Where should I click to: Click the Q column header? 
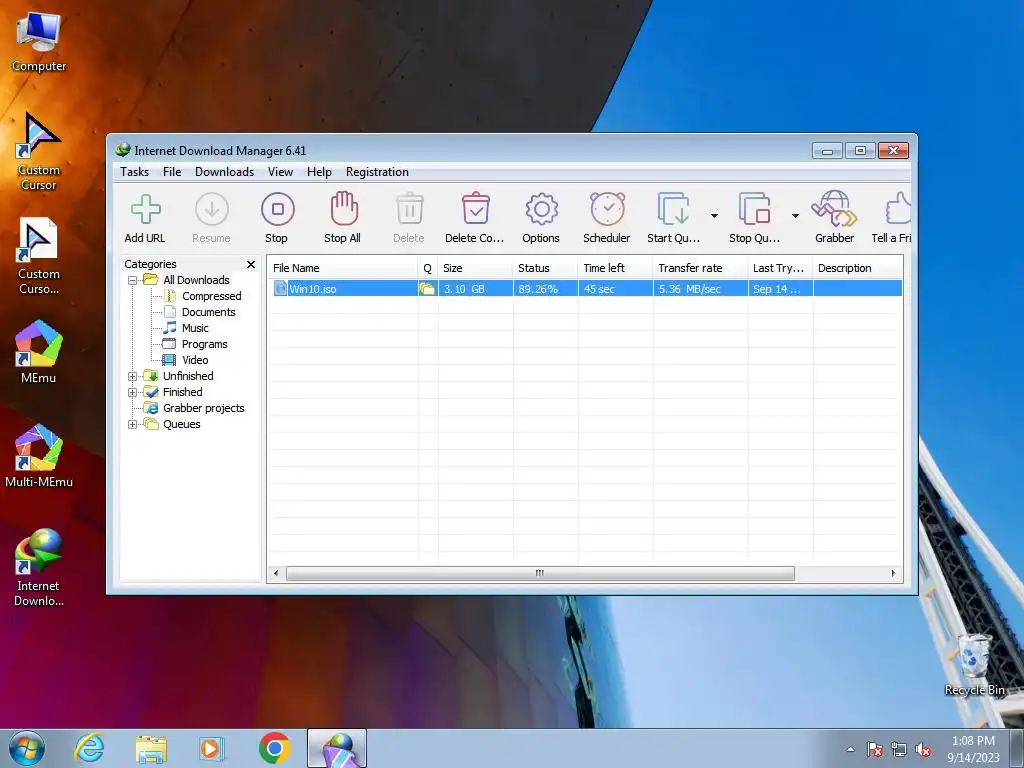coord(428,268)
